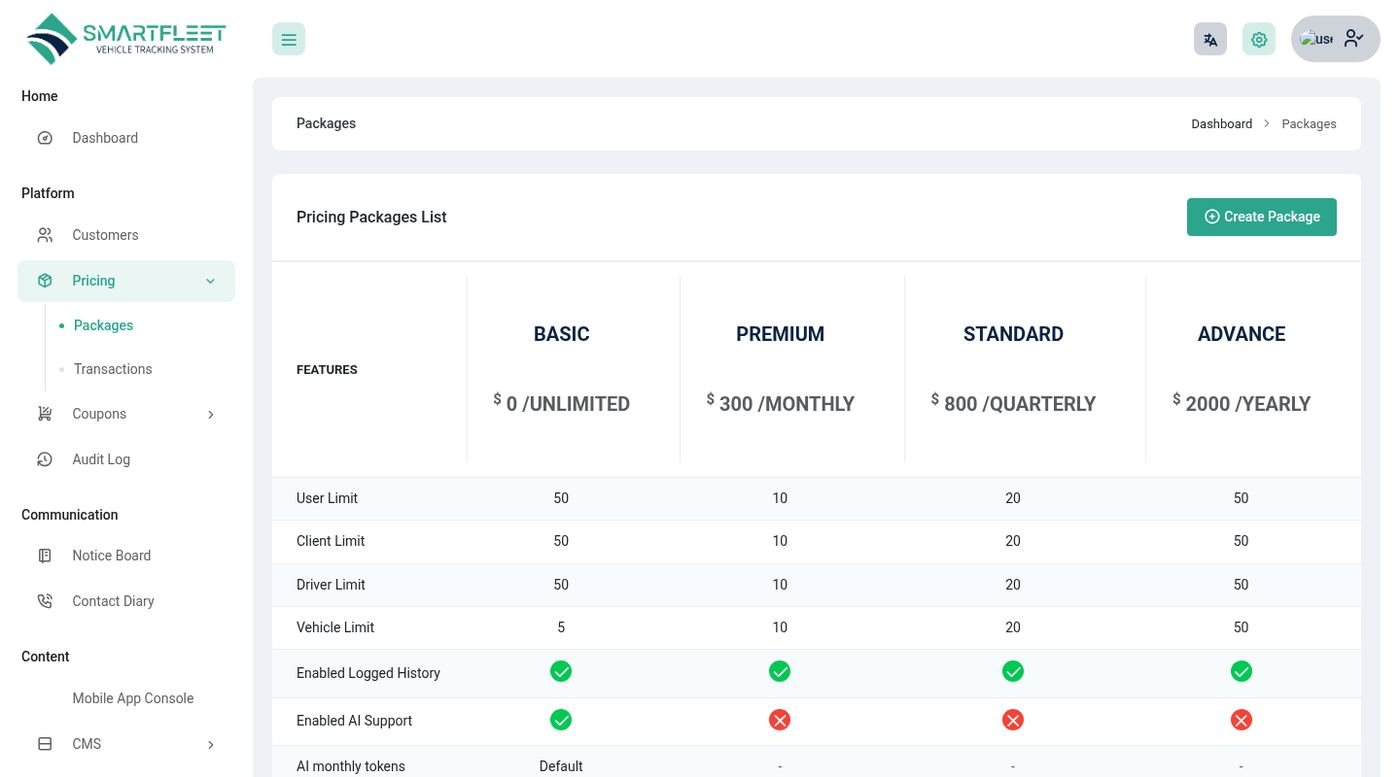
Task: Select the BASIC package header
Action: tap(561, 334)
